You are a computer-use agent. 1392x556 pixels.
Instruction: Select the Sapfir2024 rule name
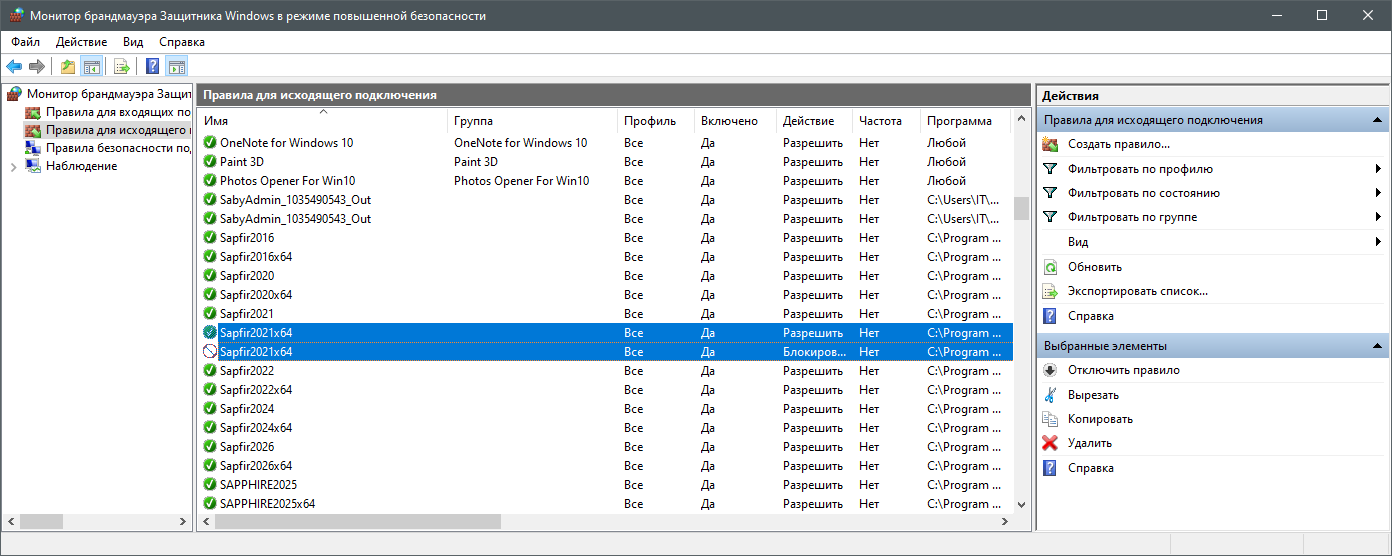coord(247,409)
